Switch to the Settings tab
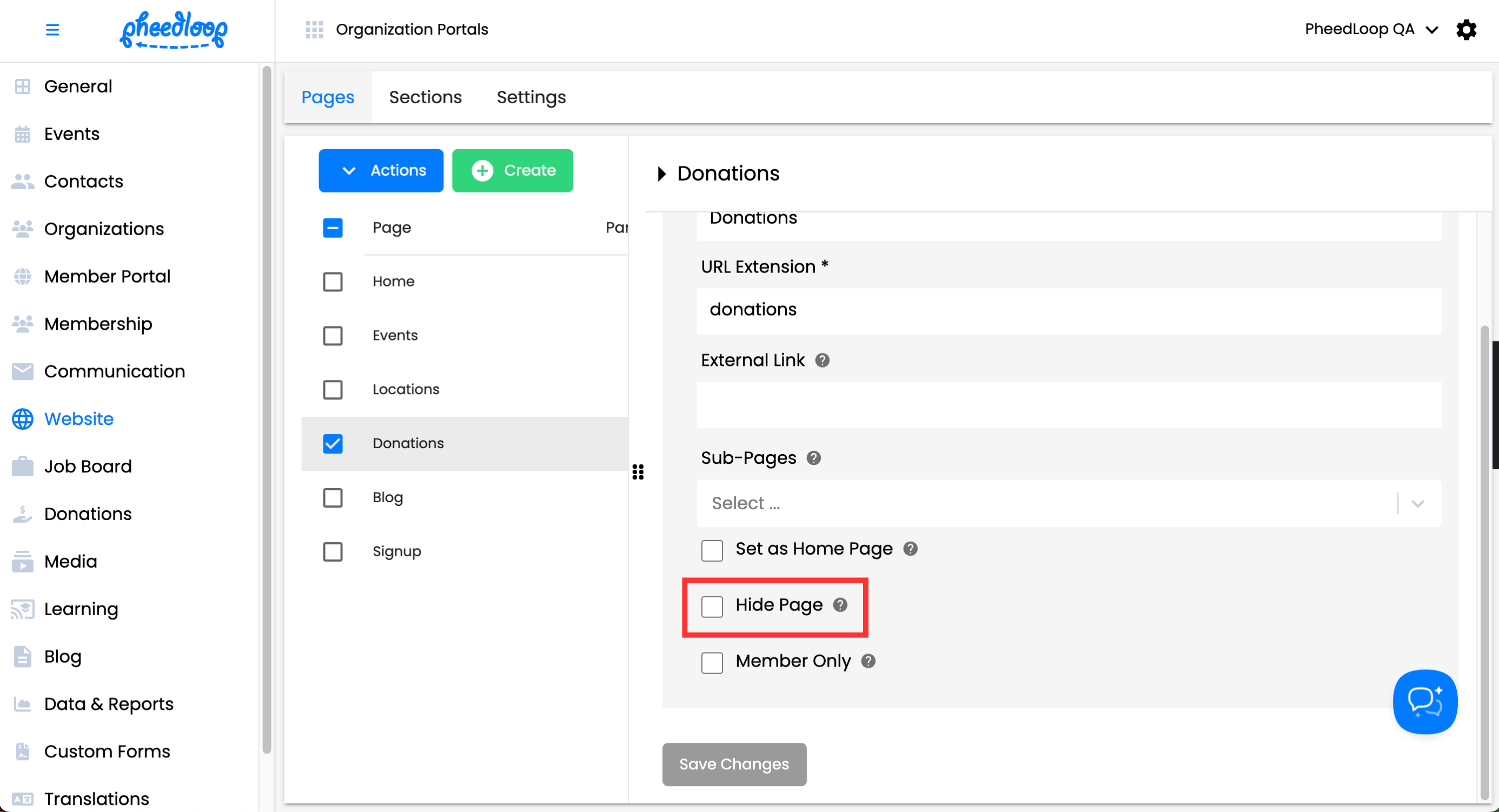1499x812 pixels. pyautogui.click(x=530, y=97)
